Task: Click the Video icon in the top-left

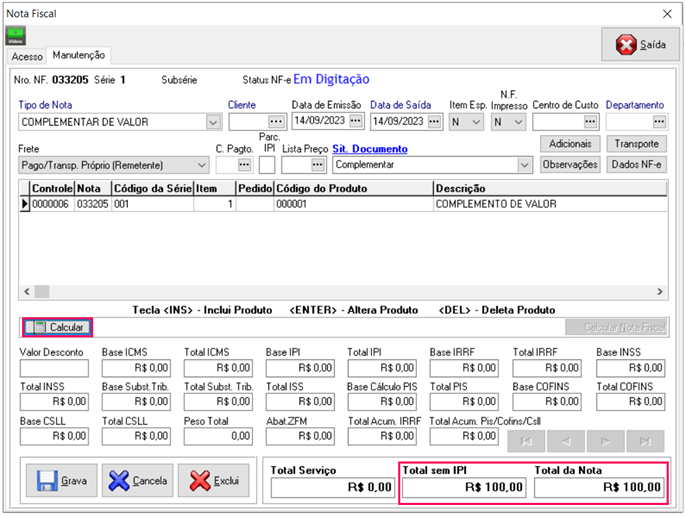Action: (x=16, y=36)
